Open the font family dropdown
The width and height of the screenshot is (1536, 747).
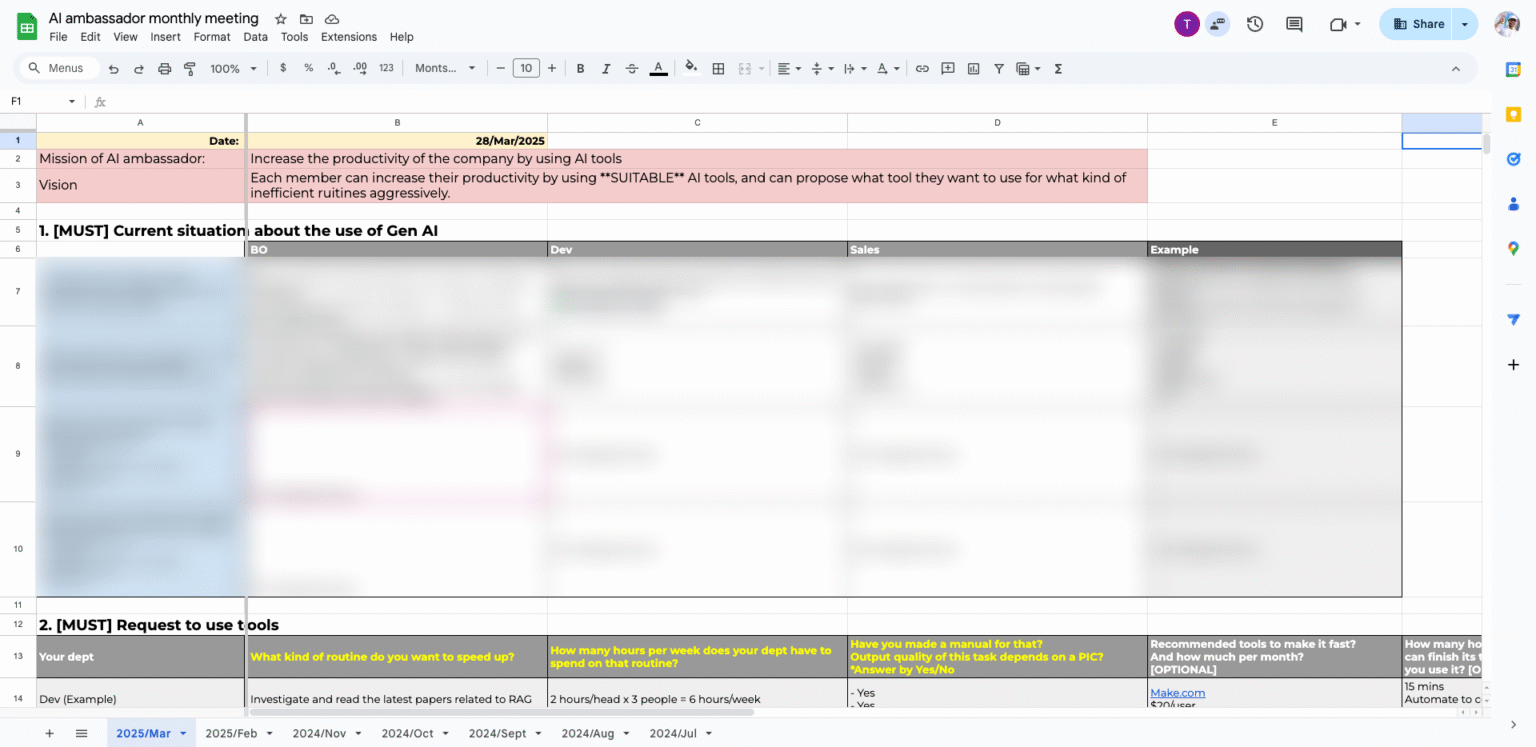446,68
